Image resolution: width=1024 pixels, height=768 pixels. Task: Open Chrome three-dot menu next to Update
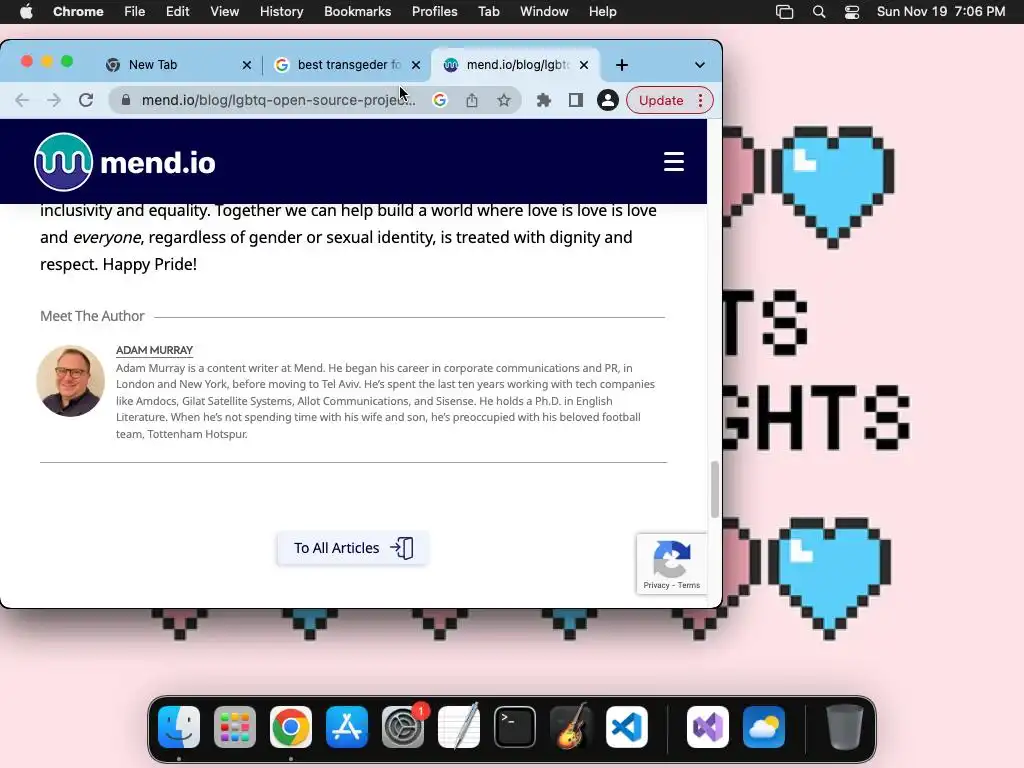(x=700, y=100)
